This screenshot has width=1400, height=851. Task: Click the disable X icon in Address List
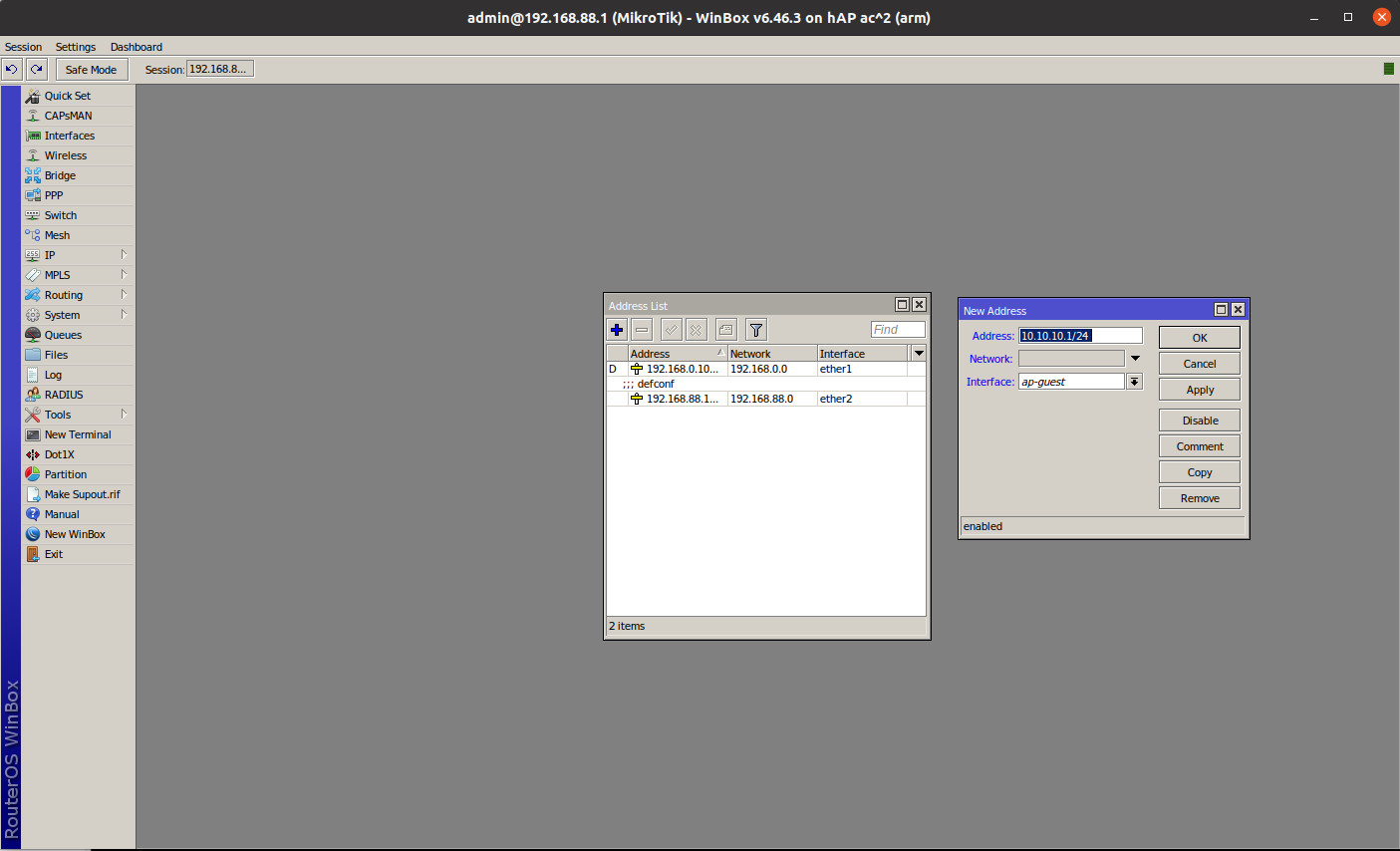697,330
